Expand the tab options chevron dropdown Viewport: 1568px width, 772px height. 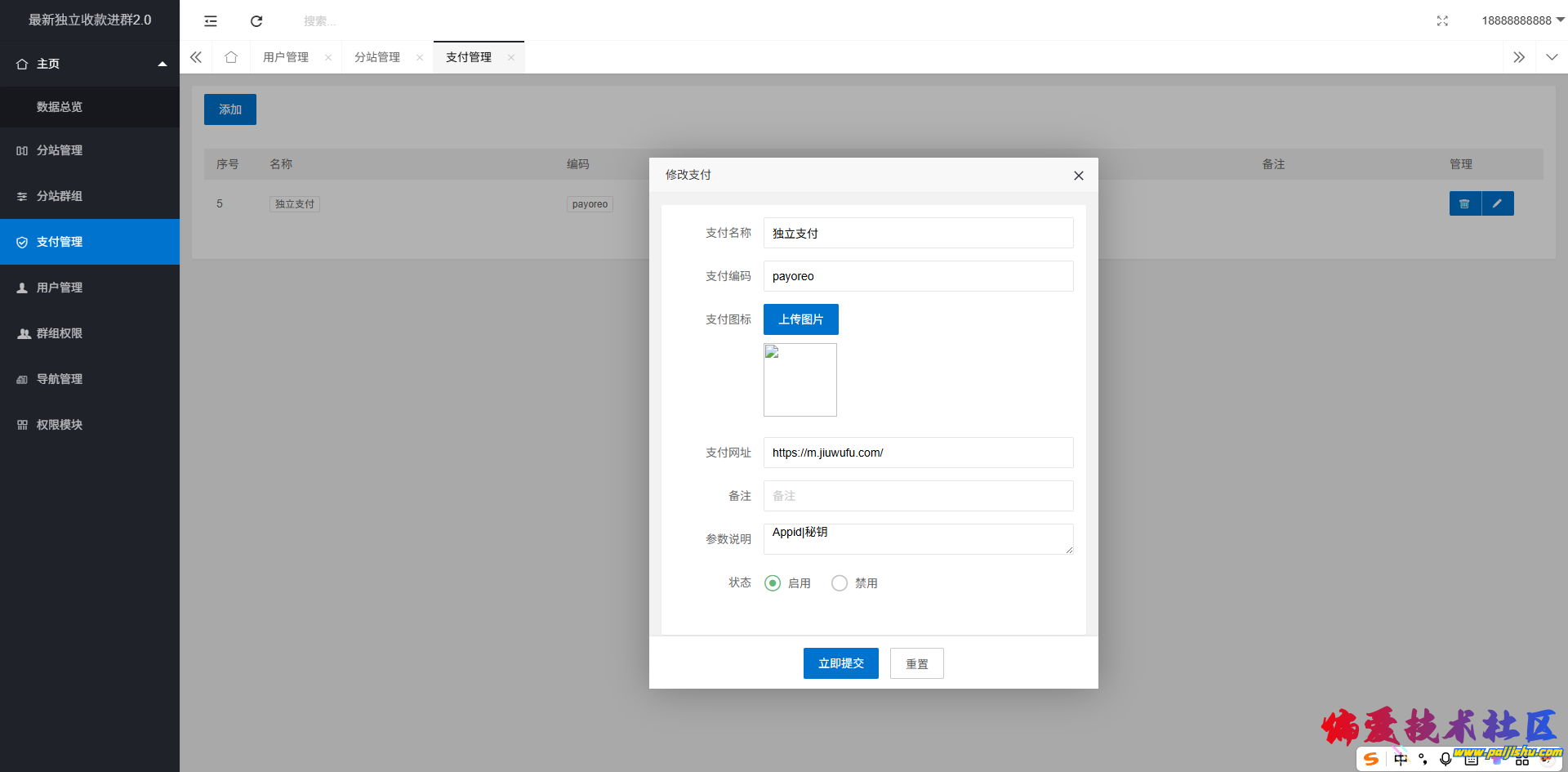click(x=1552, y=57)
